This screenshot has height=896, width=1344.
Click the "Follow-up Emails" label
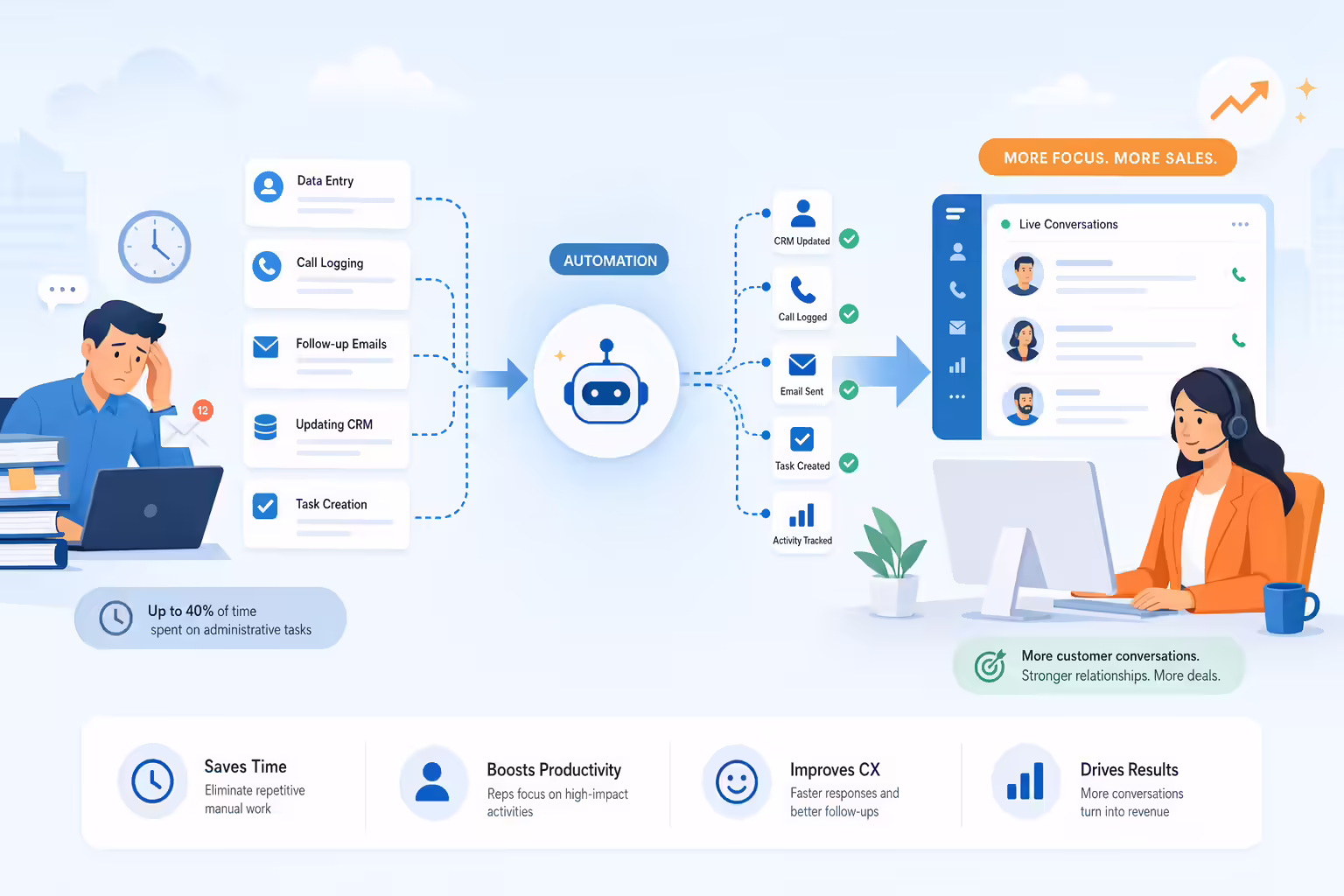click(341, 344)
